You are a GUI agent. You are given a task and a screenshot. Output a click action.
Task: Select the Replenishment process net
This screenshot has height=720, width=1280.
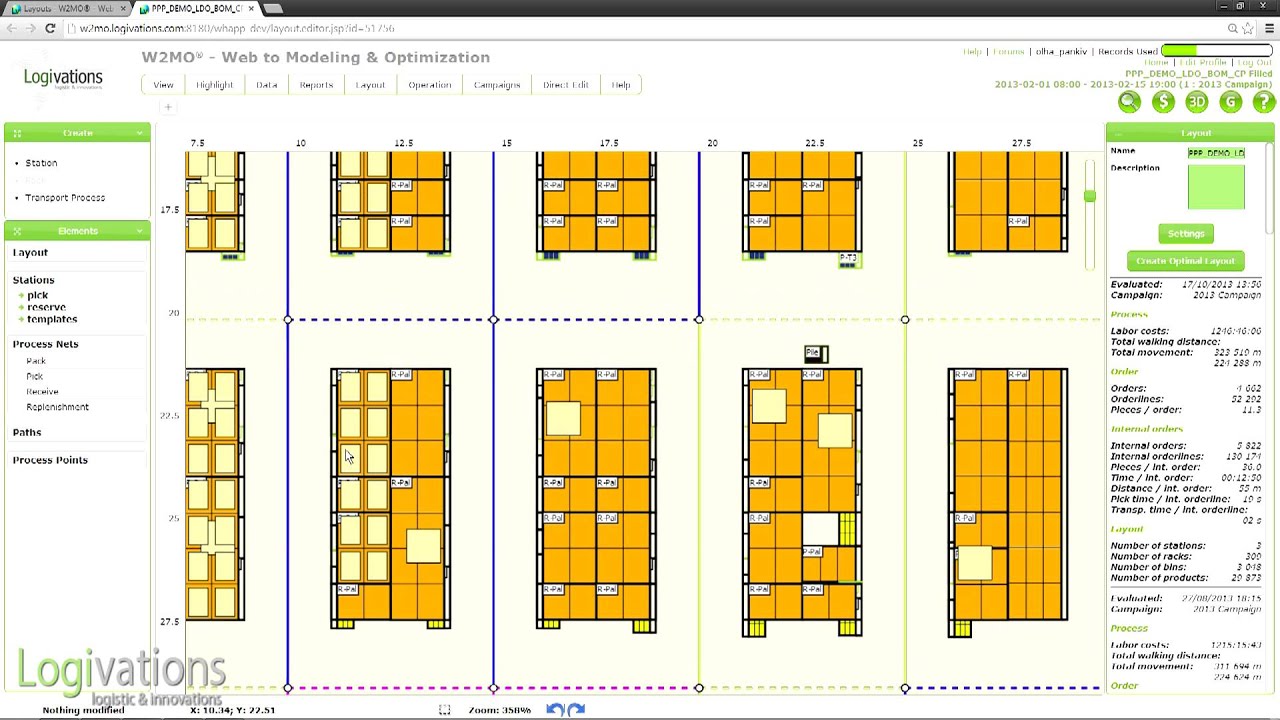click(x=57, y=408)
